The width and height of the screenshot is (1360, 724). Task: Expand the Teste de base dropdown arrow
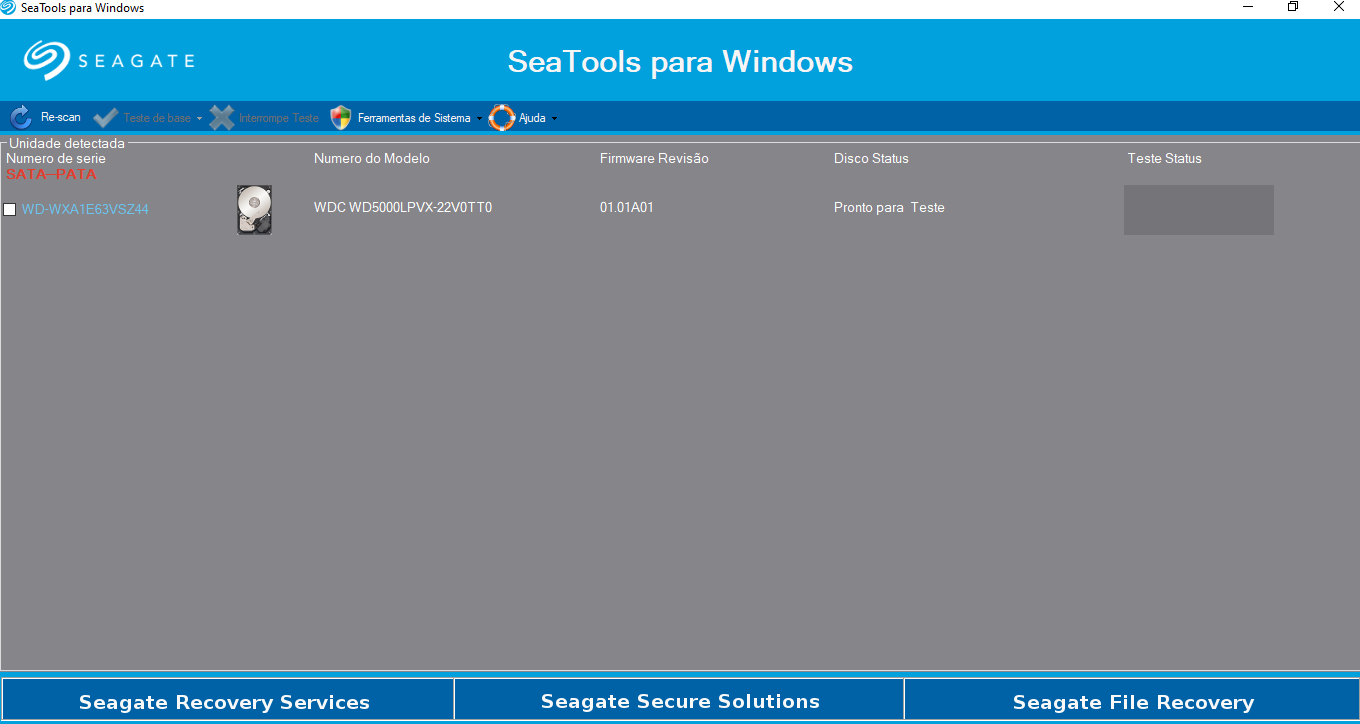pyautogui.click(x=199, y=118)
